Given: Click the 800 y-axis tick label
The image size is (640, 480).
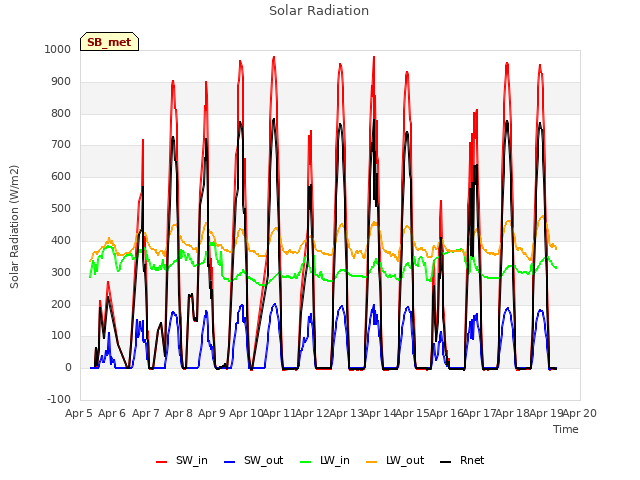Looking at the screenshot, I should point(61,113).
